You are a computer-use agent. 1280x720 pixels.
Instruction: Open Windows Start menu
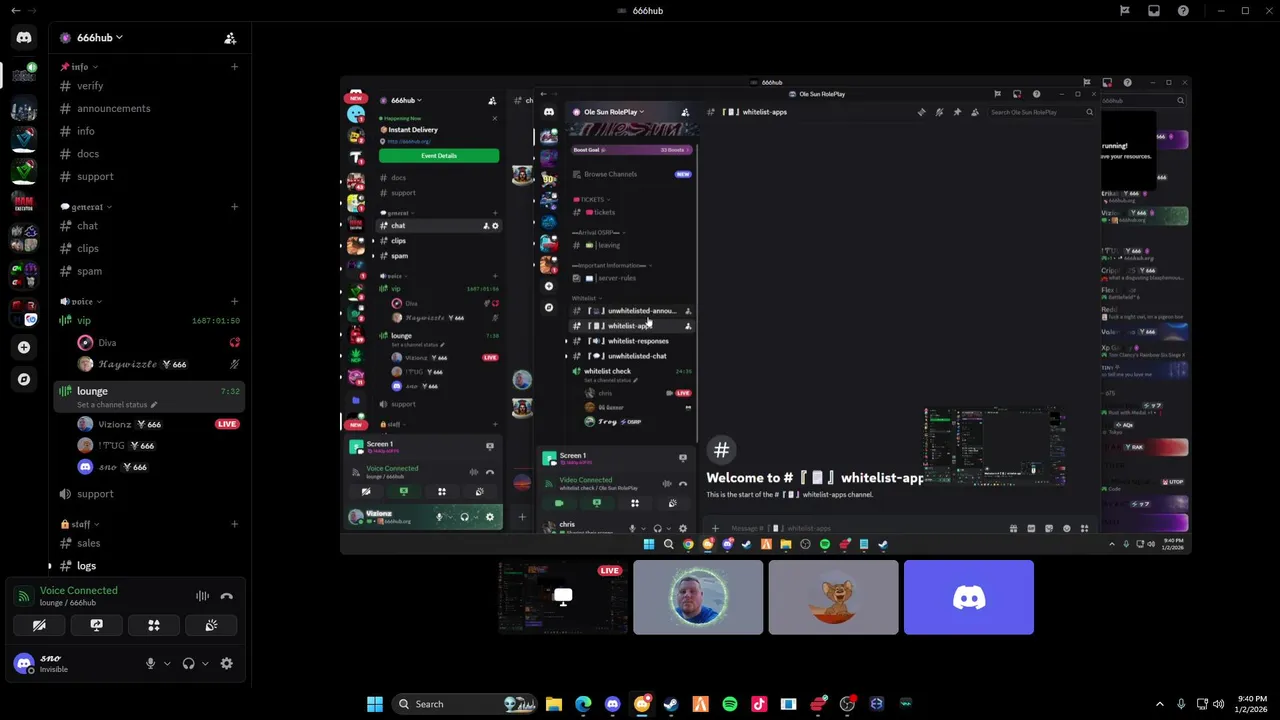[x=375, y=704]
